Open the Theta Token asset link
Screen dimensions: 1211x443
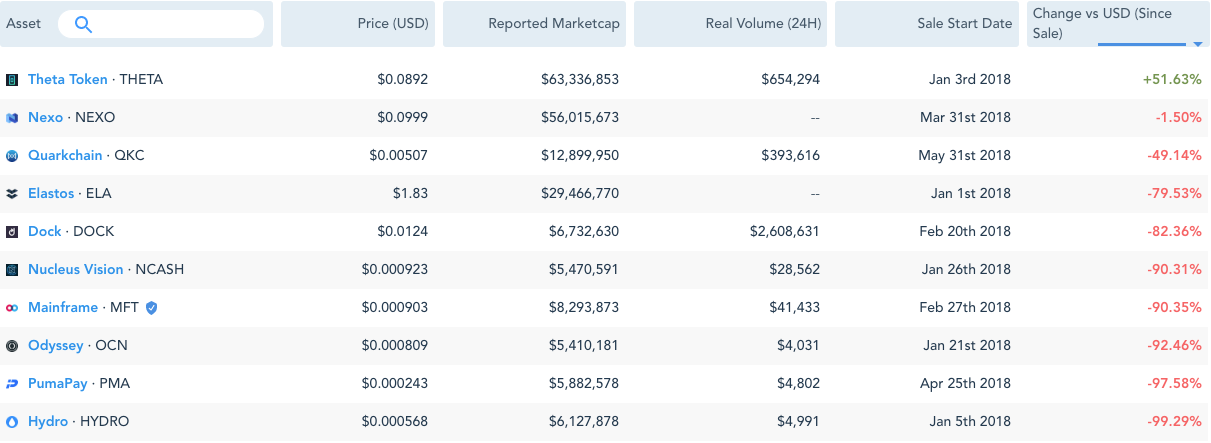(x=68, y=79)
